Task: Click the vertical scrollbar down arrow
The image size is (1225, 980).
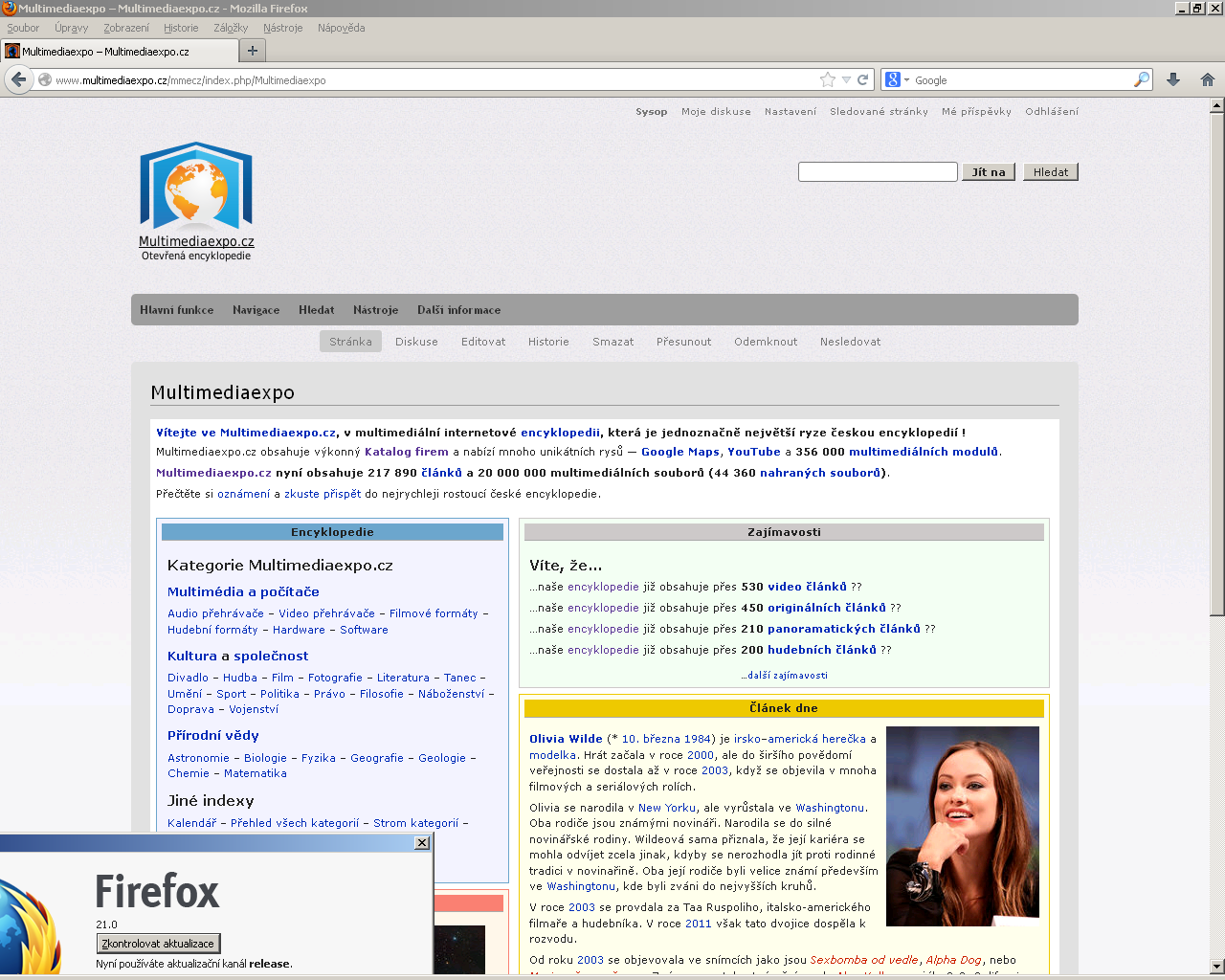Action: 1216,966
